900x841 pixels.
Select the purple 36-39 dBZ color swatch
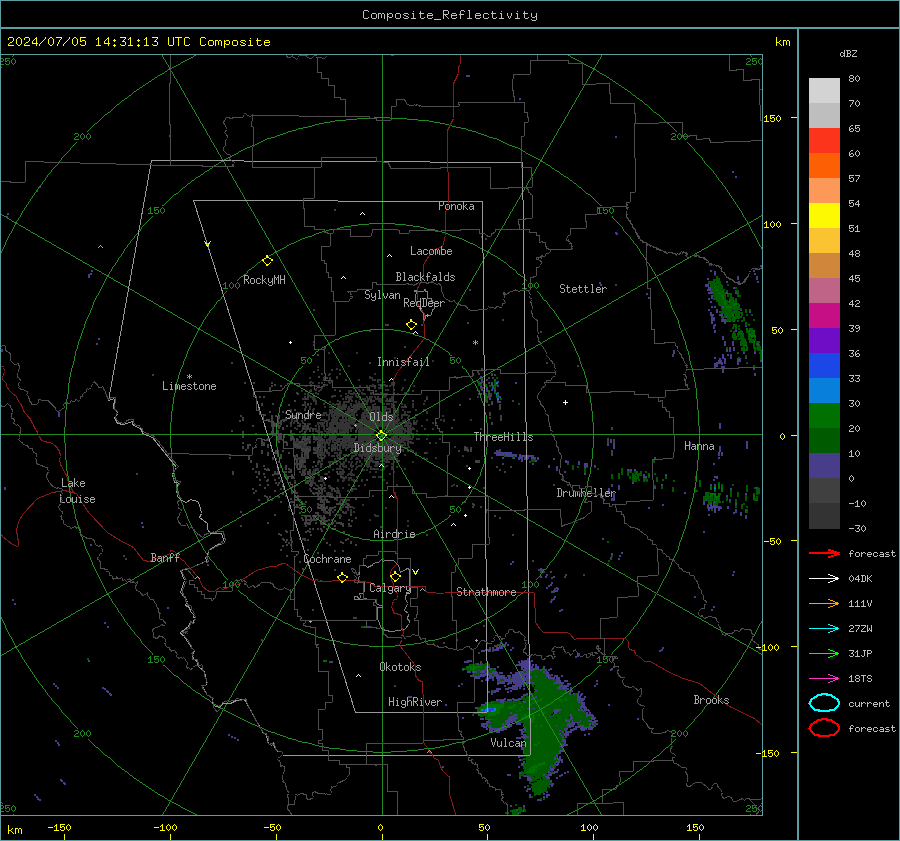824,340
